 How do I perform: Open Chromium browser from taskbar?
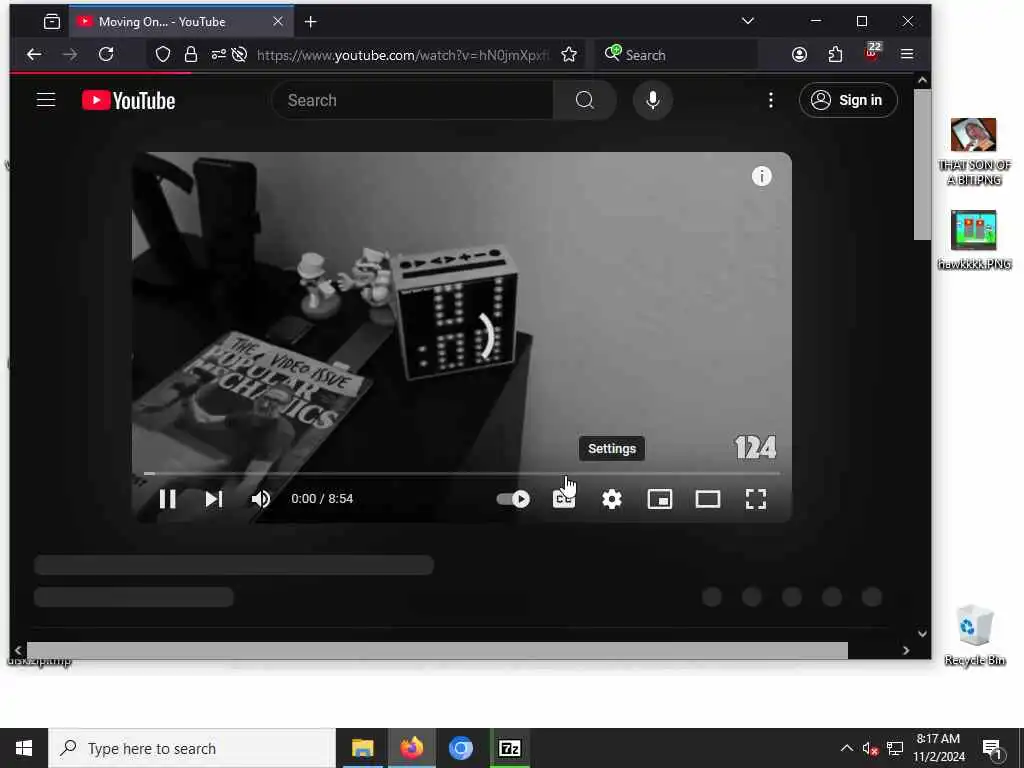460,748
